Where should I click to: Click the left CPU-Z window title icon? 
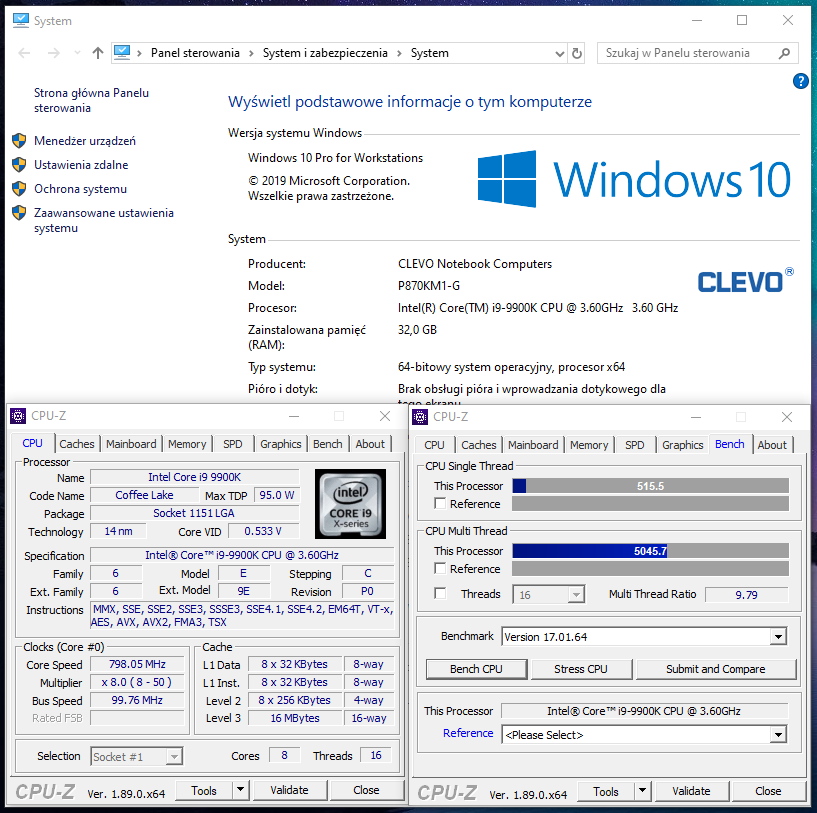coord(18,416)
